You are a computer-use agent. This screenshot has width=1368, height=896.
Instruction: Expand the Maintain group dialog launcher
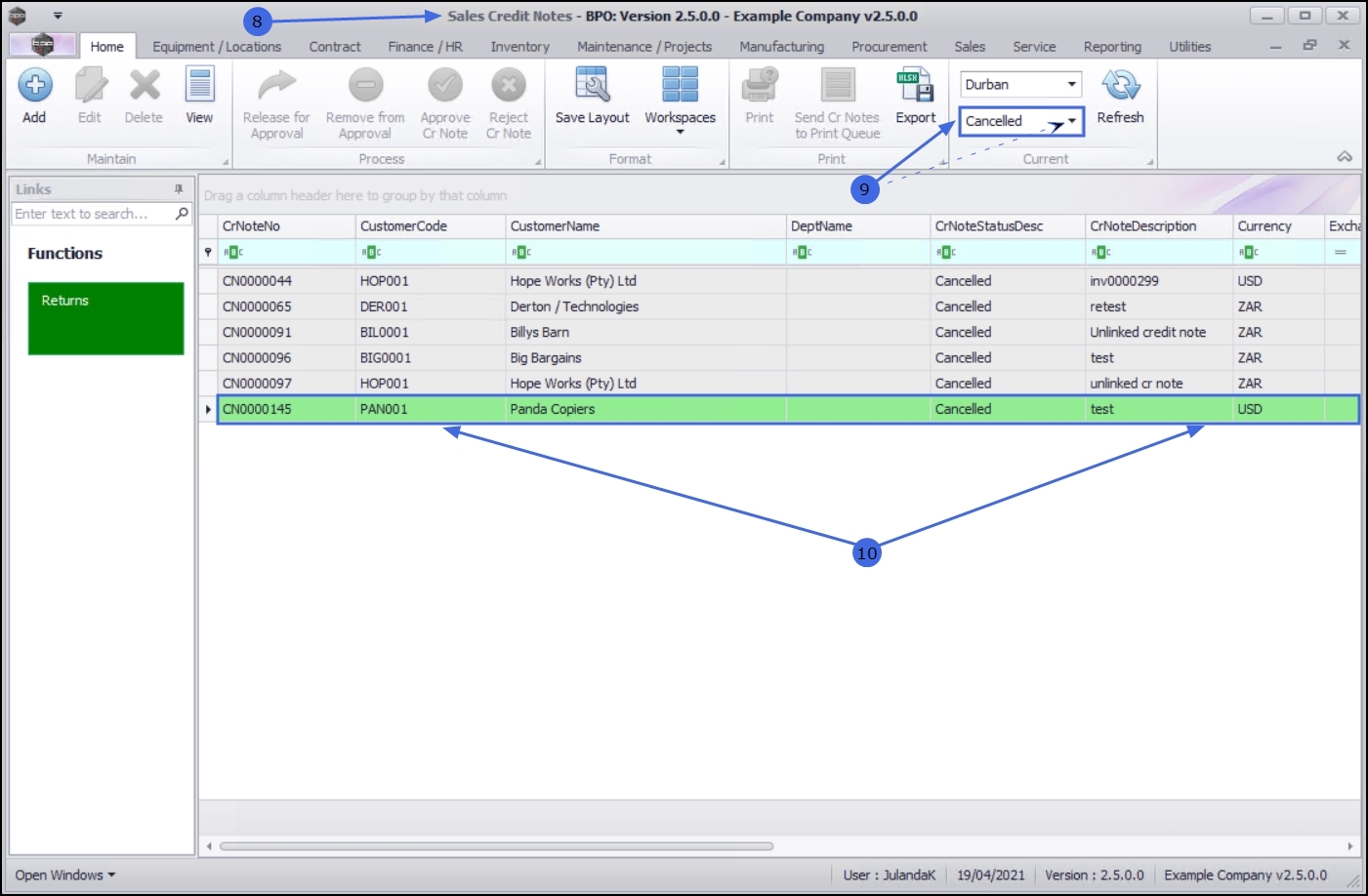pyautogui.click(x=226, y=162)
